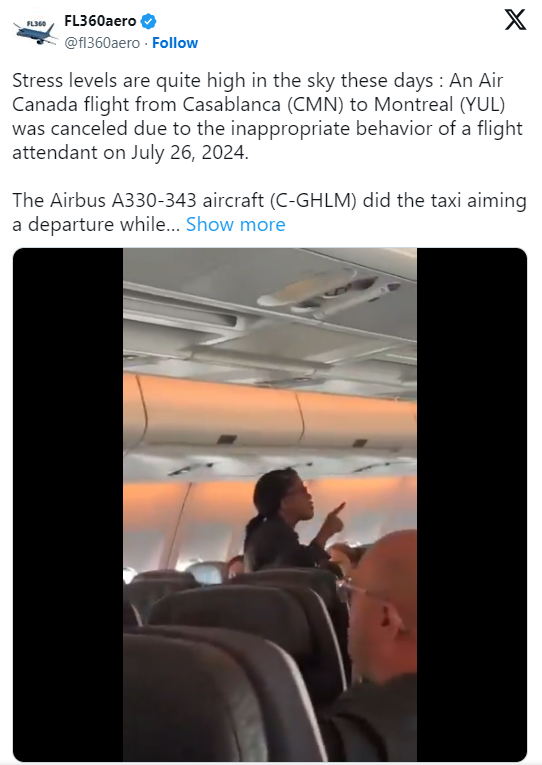Viewport: 542px width, 765px height.
Task: Click the left black bar of the video
Action: tap(68, 504)
